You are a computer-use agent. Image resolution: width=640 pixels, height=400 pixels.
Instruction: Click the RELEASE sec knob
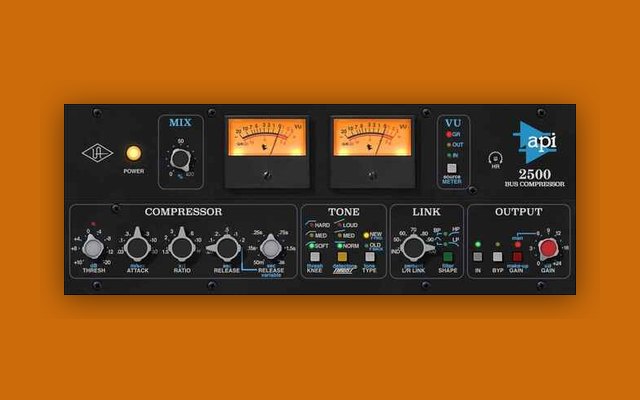point(226,247)
